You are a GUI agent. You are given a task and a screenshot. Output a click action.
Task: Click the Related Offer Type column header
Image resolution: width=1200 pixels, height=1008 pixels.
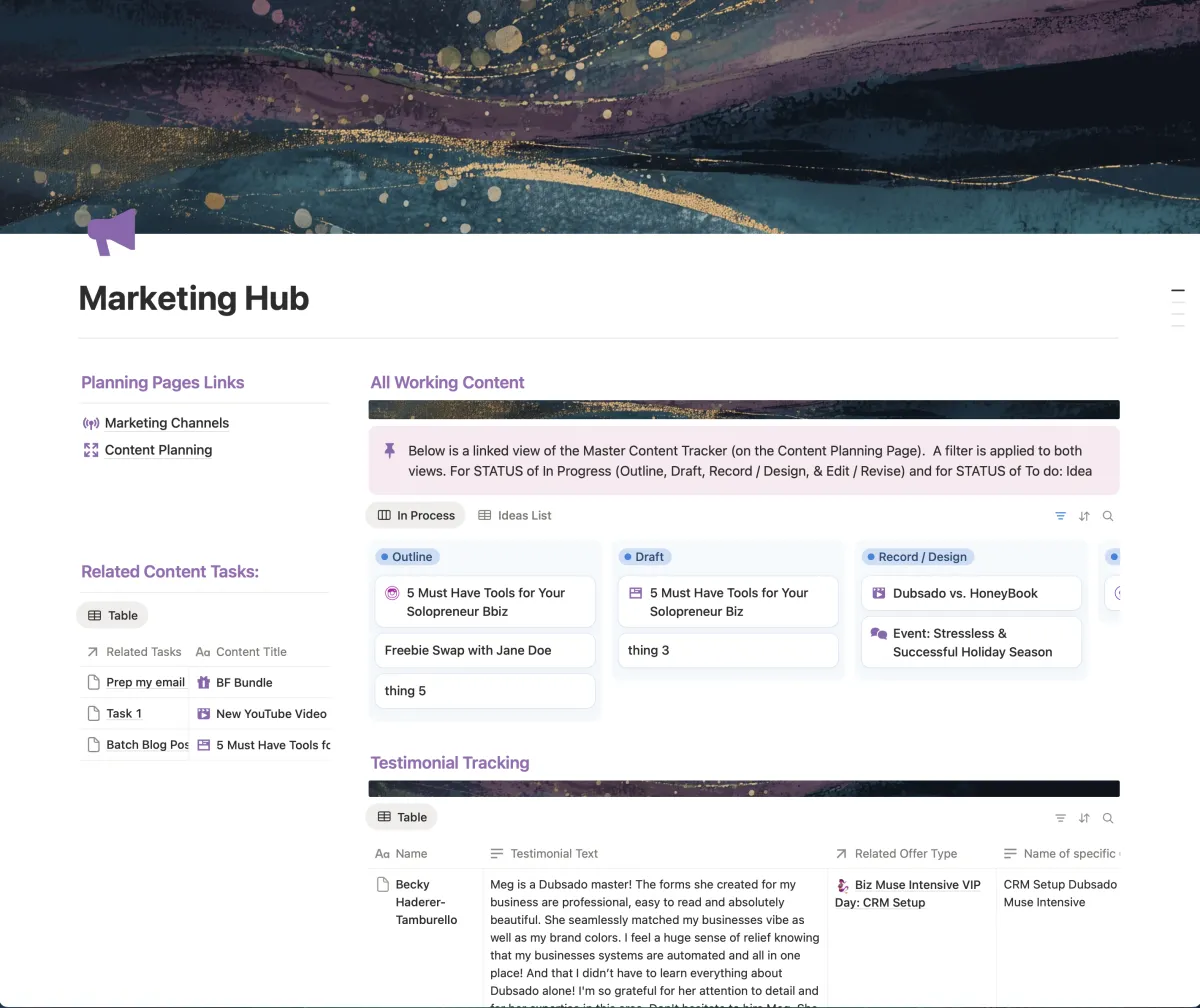tap(896, 853)
